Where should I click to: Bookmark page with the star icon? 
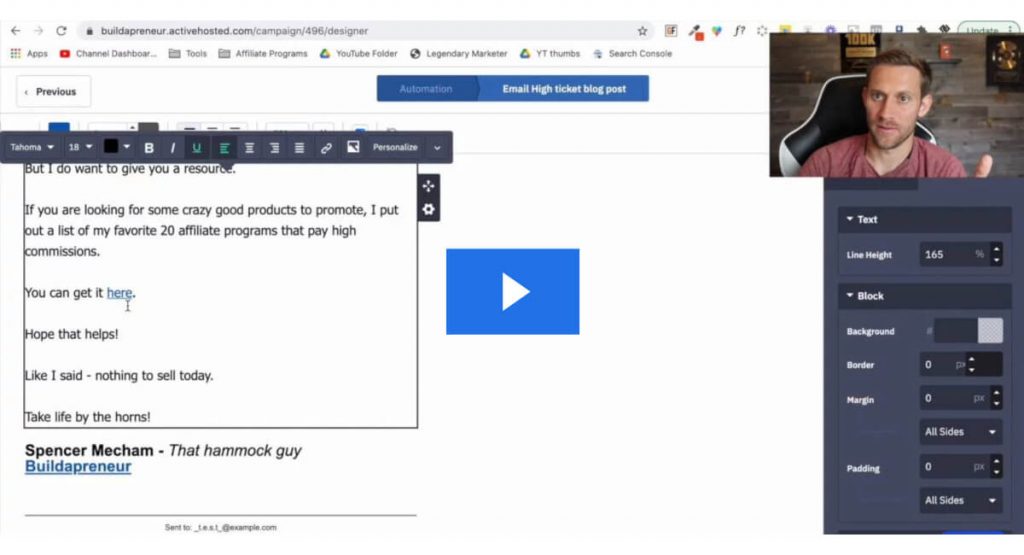point(642,31)
